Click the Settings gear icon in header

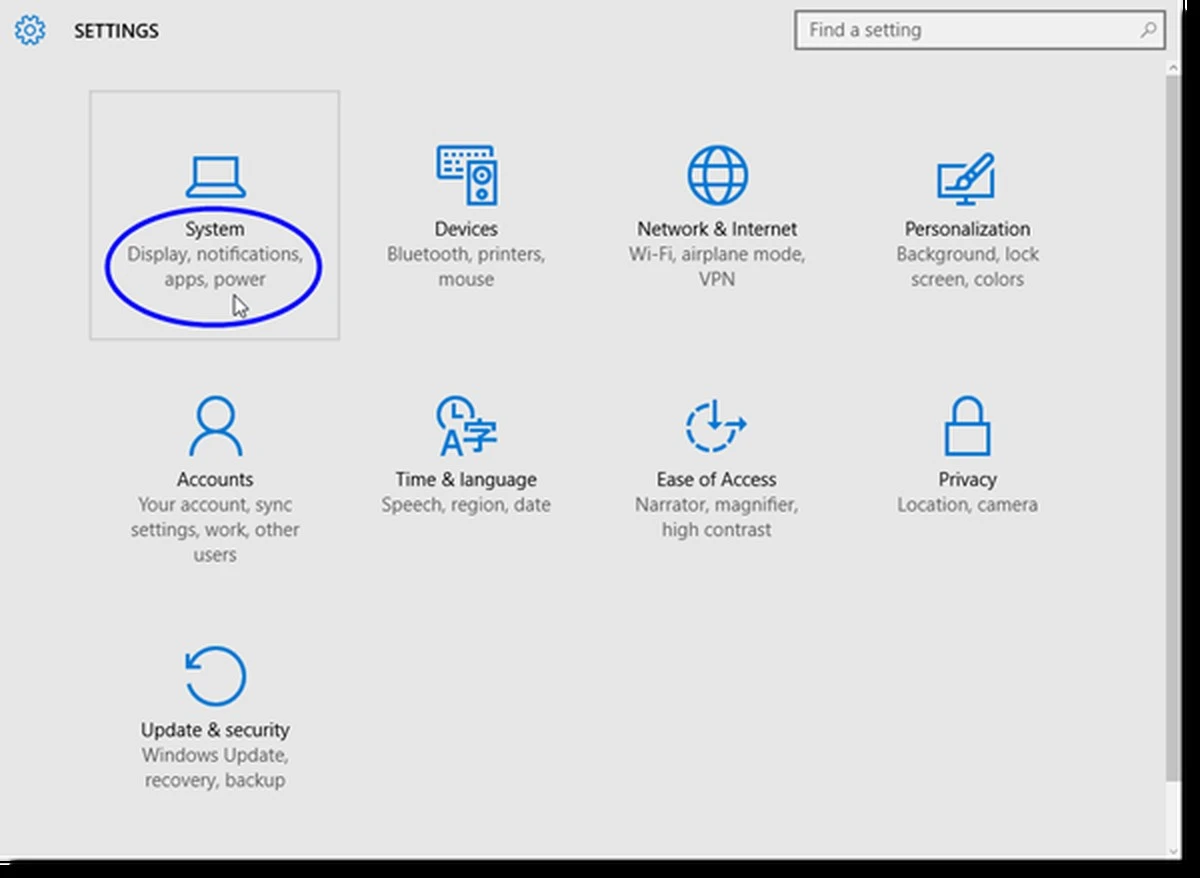[30, 31]
